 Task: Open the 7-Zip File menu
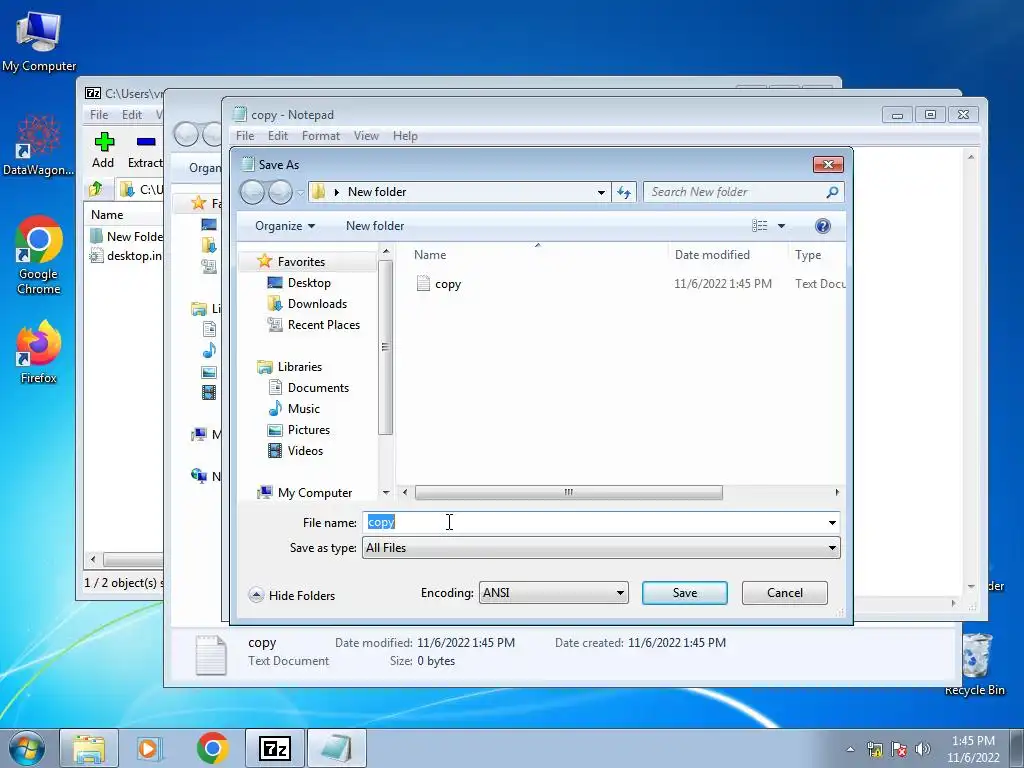(x=99, y=115)
